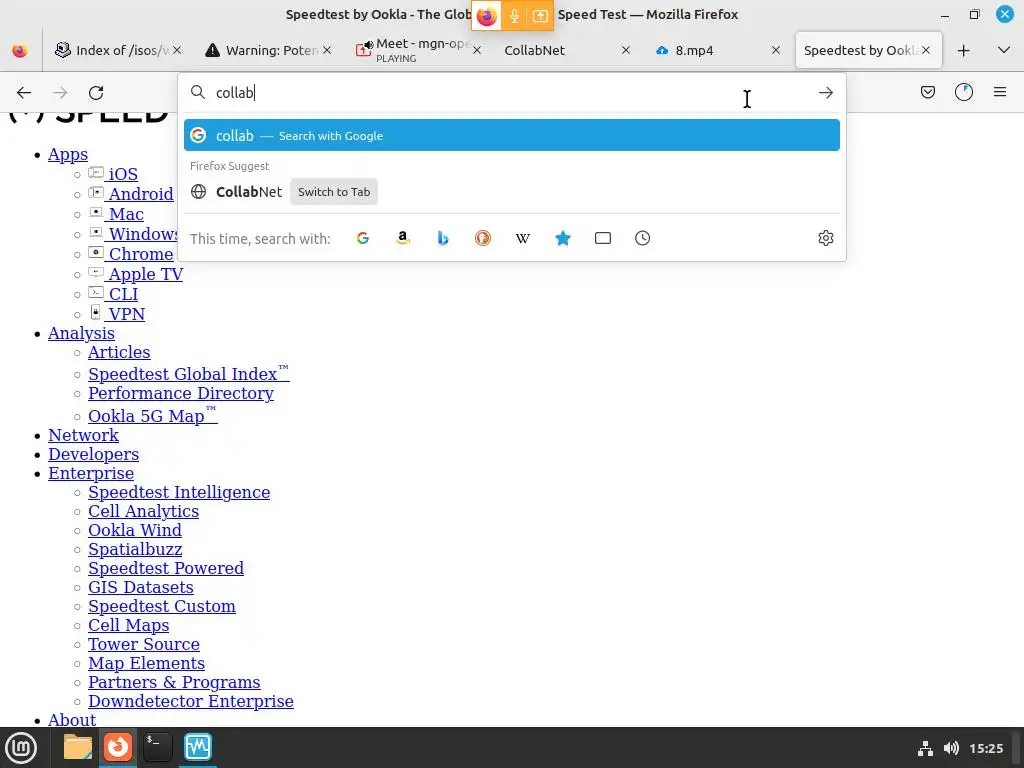
Task: Open the Performance Directory link
Action: [181, 393]
